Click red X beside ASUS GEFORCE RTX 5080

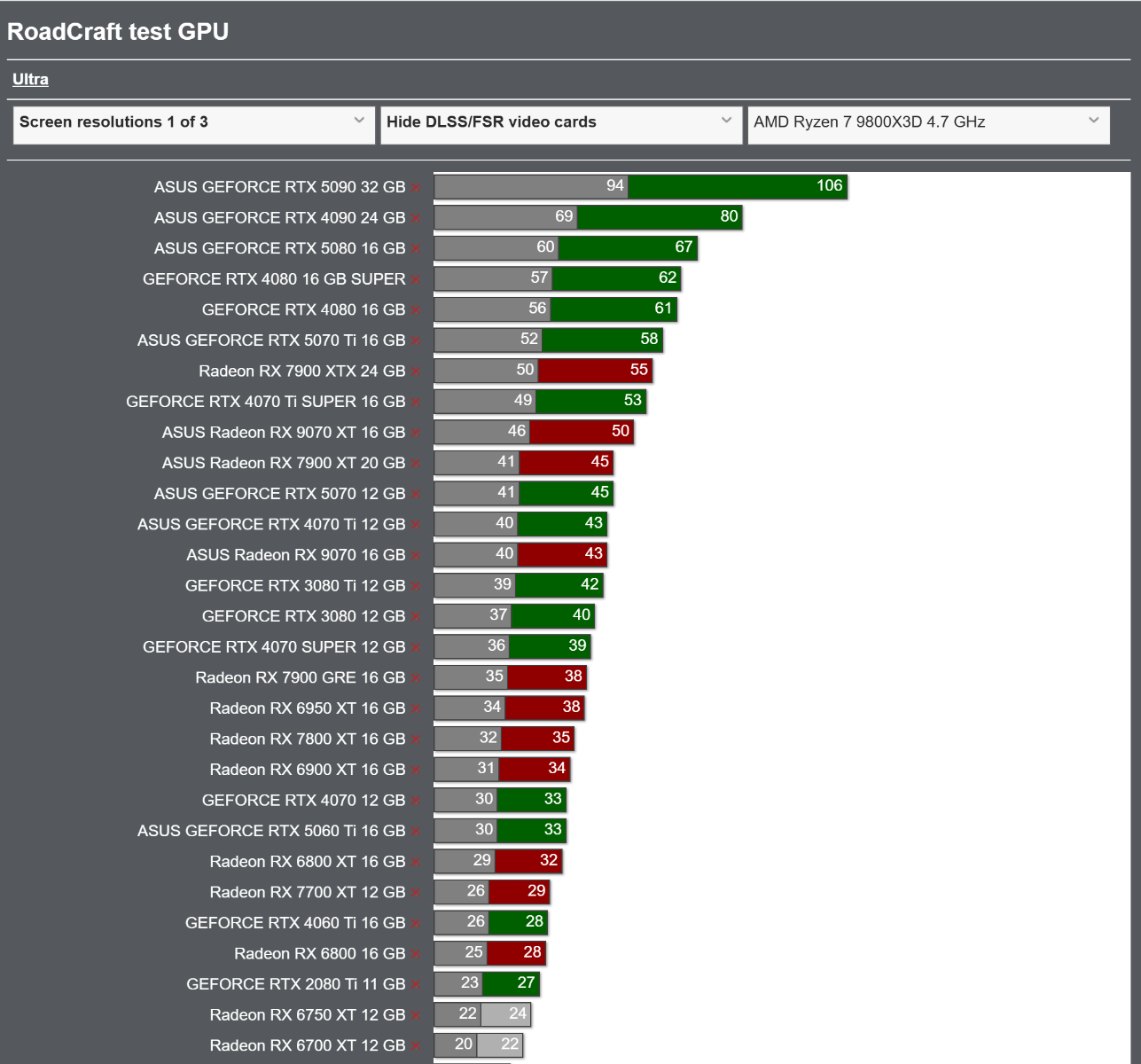click(415, 249)
